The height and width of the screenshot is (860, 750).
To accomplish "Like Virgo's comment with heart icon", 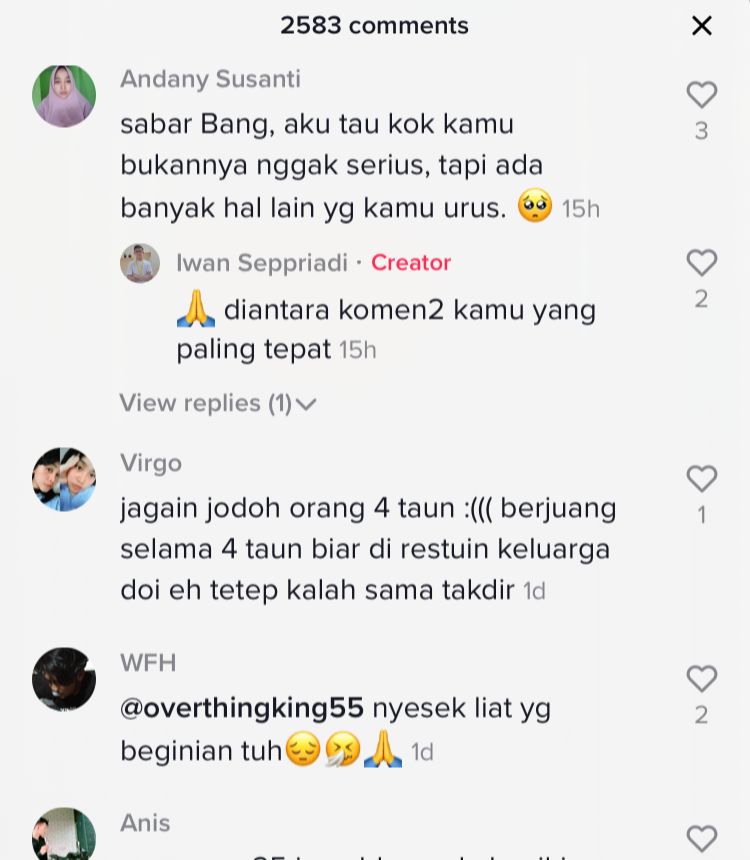I will click(x=702, y=479).
